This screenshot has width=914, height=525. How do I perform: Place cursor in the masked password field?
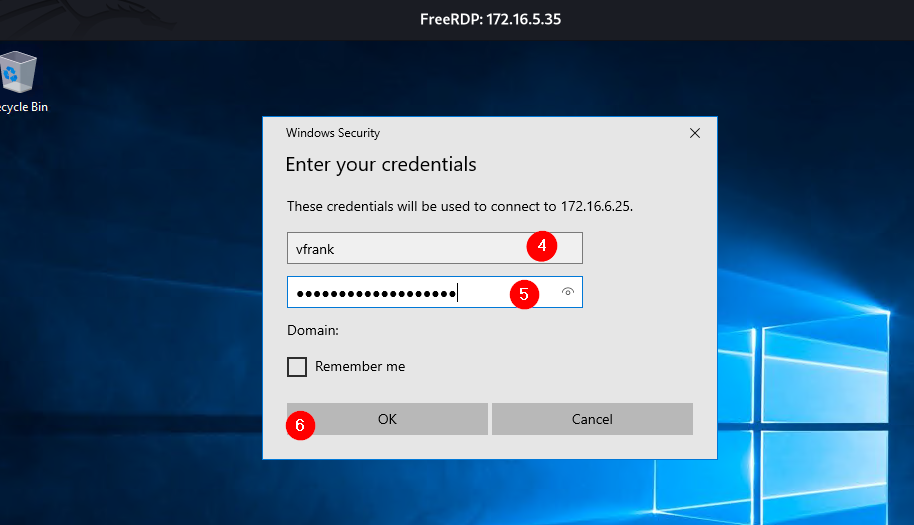point(435,292)
